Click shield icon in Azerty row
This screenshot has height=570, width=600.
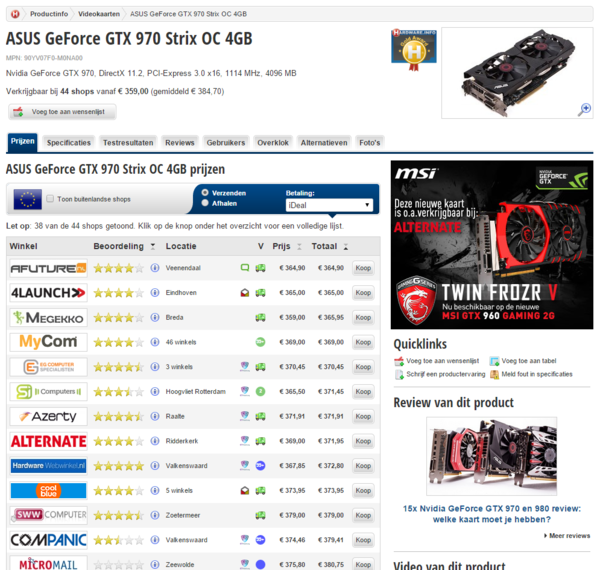click(x=245, y=416)
